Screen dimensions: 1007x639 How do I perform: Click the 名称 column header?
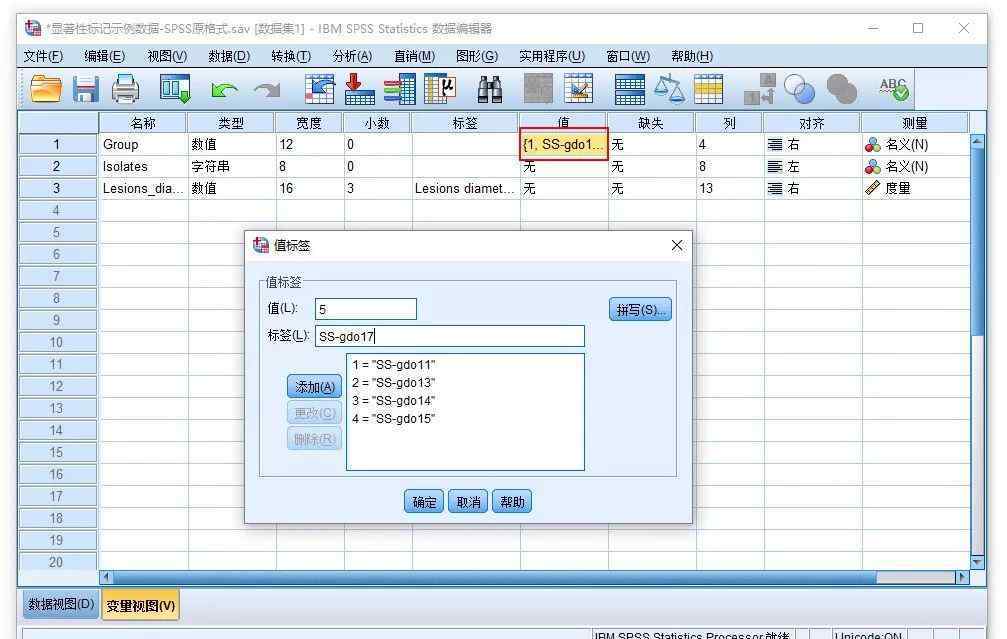pos(143,123)
